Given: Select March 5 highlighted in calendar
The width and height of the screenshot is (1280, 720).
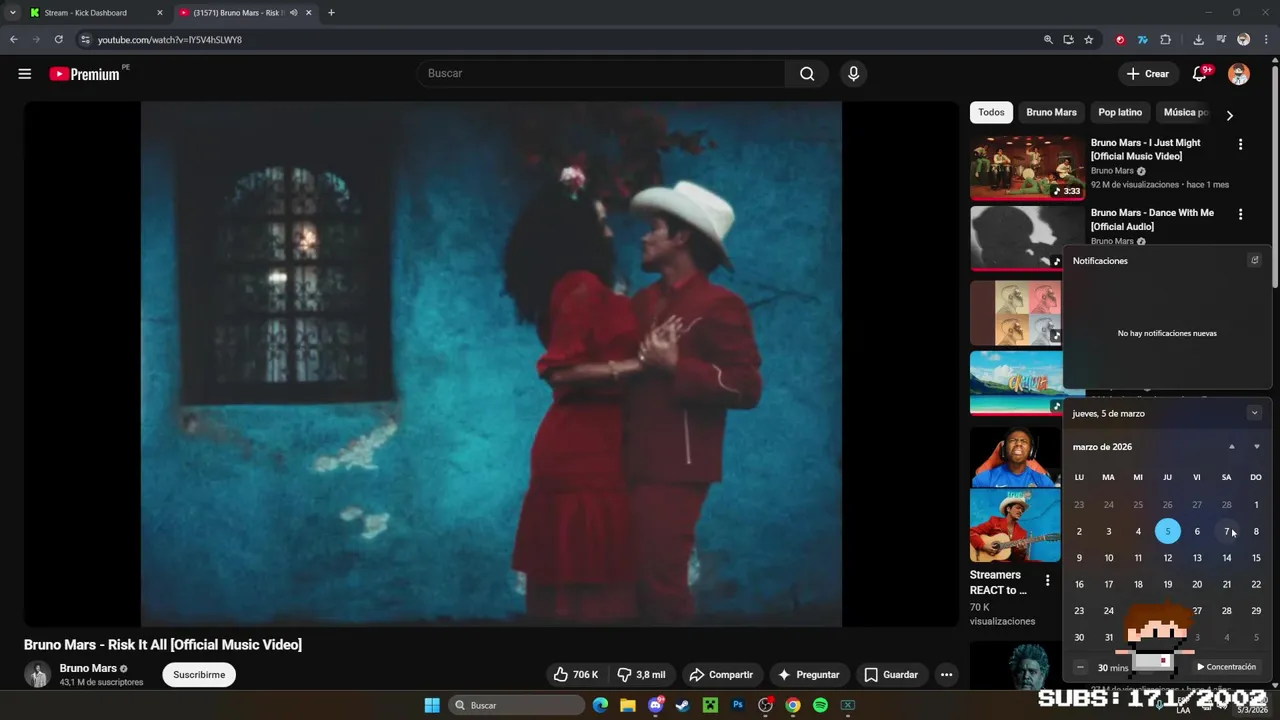Looking at the screenshot, I should (x=1167, y=532).
